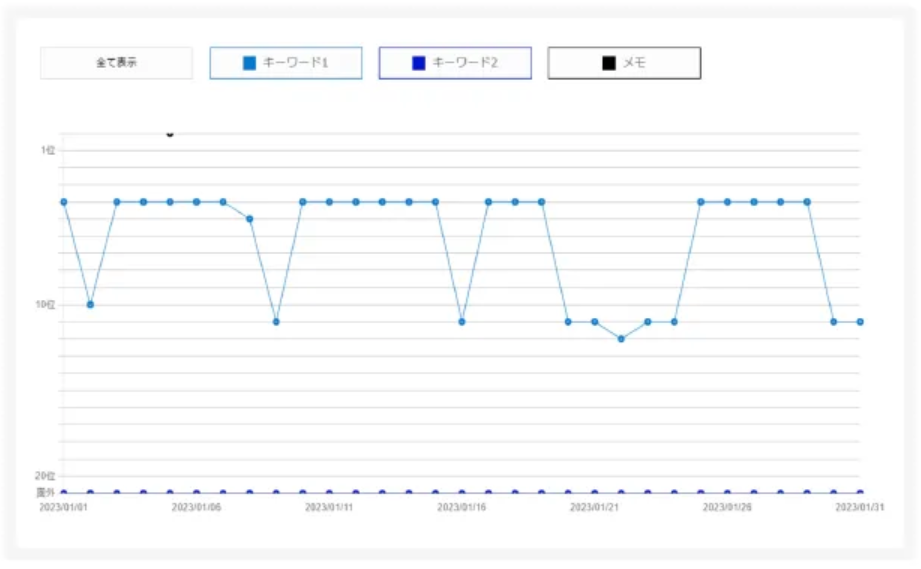Select キーワード2 圏外 point on 2023/01/01

(63, 493)
